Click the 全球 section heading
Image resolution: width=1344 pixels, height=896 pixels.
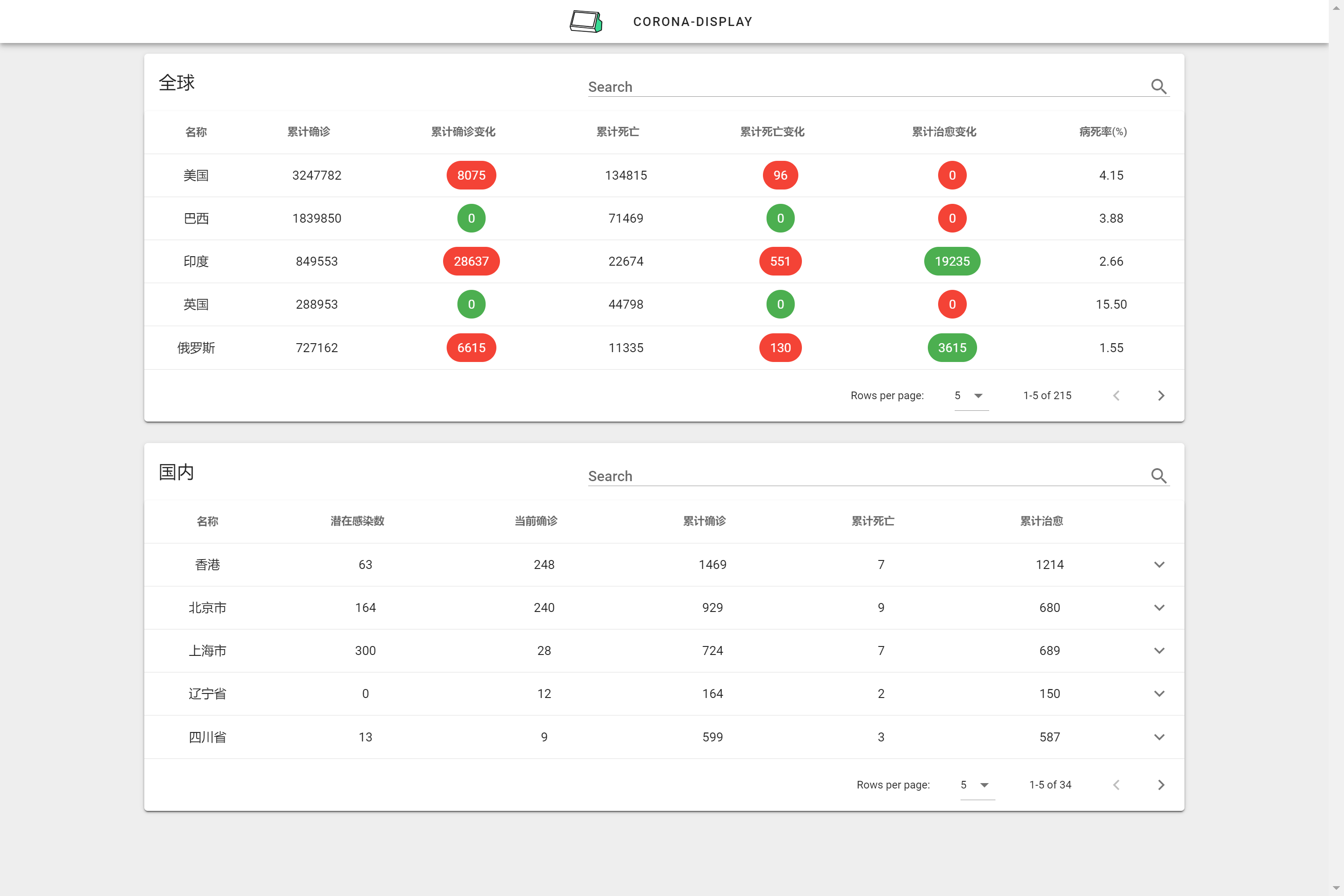click(x=177, y=83)
